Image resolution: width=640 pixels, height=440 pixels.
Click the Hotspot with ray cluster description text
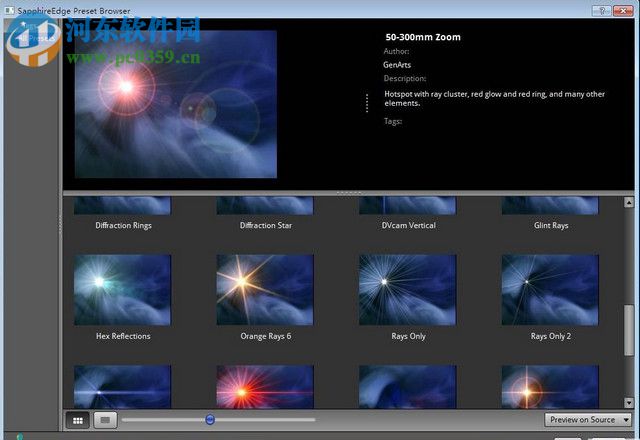click(494, 98)
